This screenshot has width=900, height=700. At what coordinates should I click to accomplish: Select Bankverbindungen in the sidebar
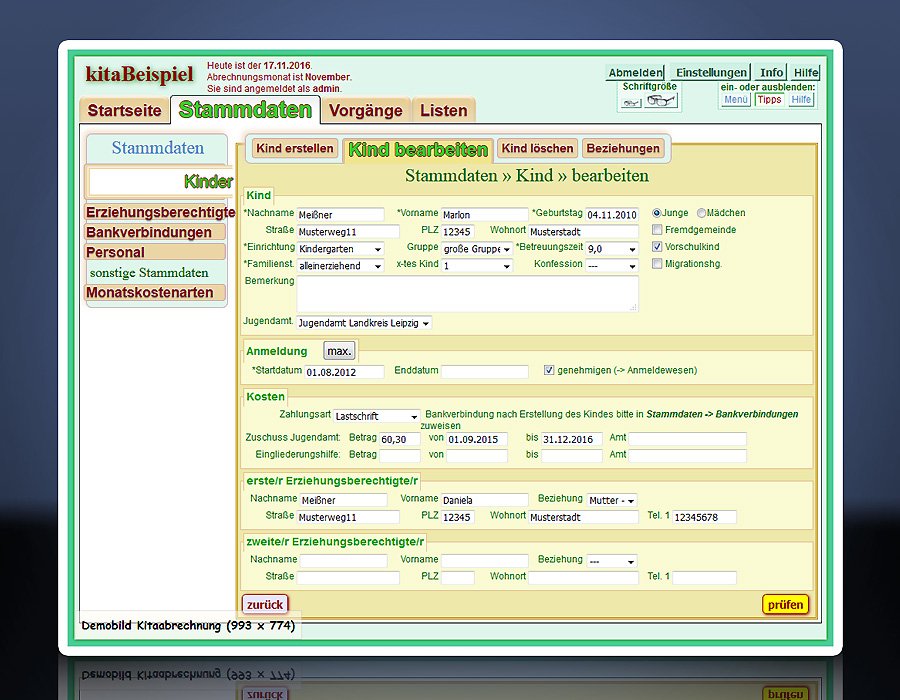tap(155, 232)
